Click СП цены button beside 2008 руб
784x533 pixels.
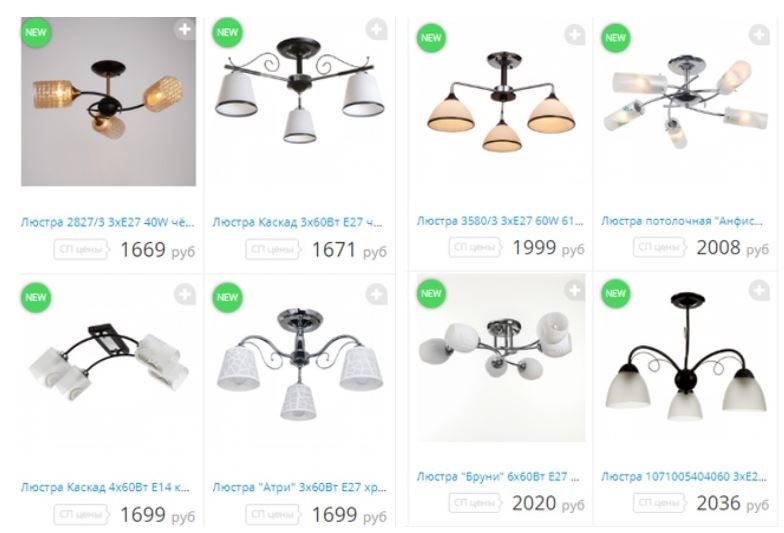659,247
